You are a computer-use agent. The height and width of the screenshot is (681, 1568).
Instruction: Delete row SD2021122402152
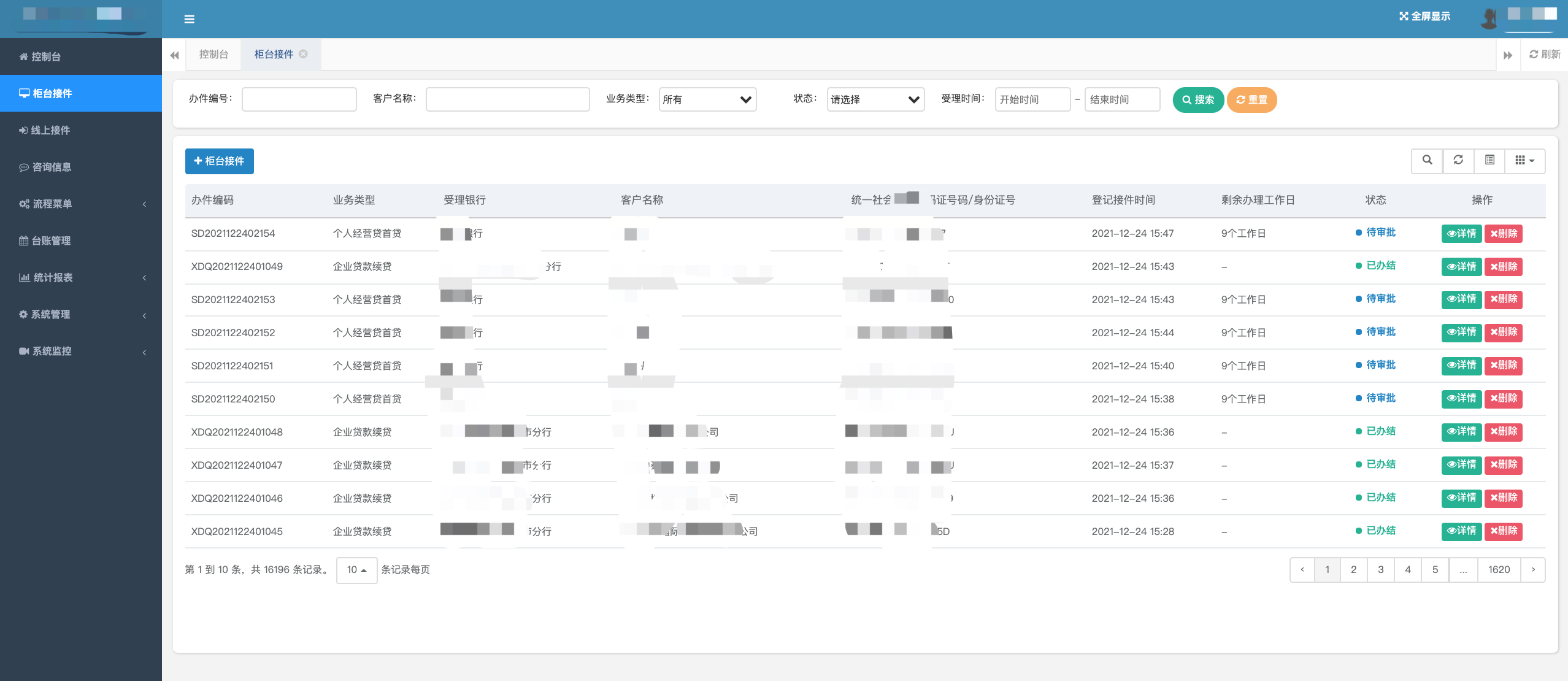tap(1504, 332)
